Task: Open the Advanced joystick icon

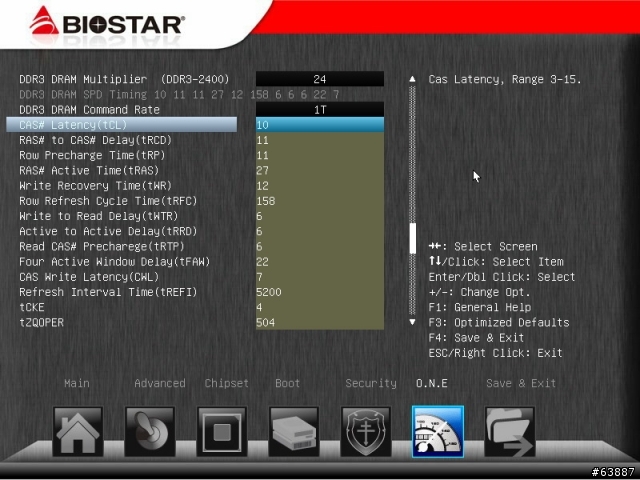Action: (x=150, y=431)
